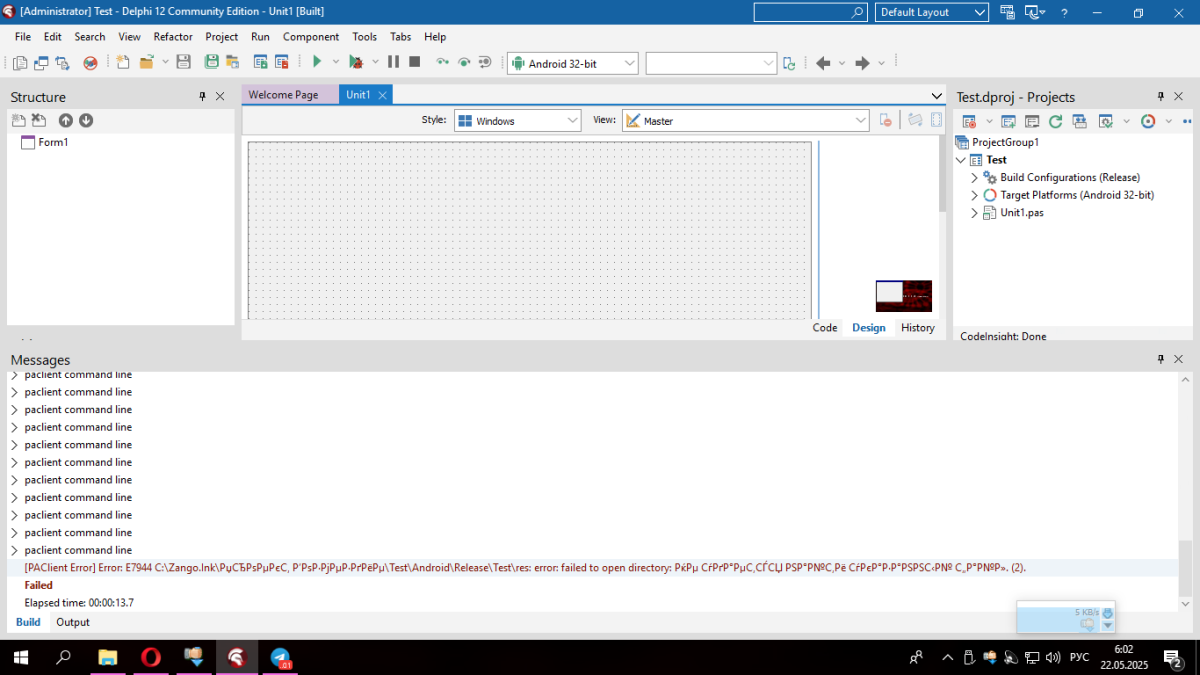This screenshot has width=1200, height=675.
Task: Open the Tools menu
Action: 365,36
